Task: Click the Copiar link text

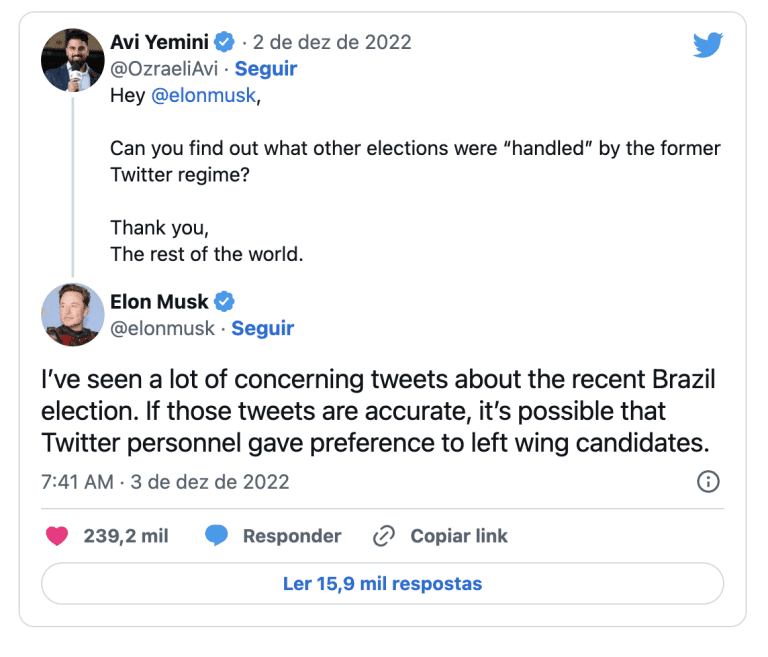Action: click(x=459, y=536)
